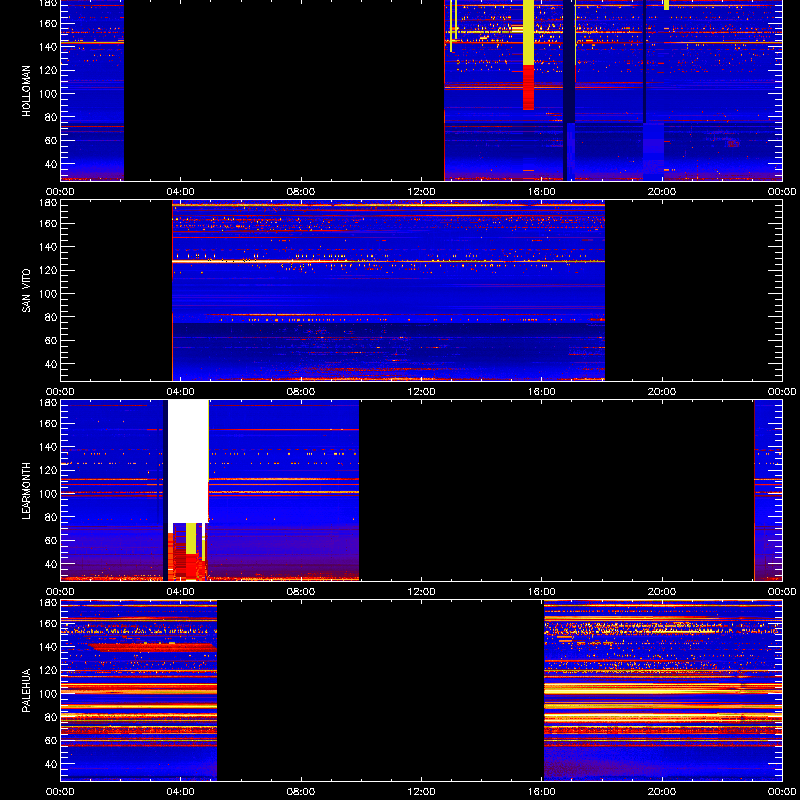Click 12:00 tick label under Palehua panel

pyautogui.click(x=421, y=792)
